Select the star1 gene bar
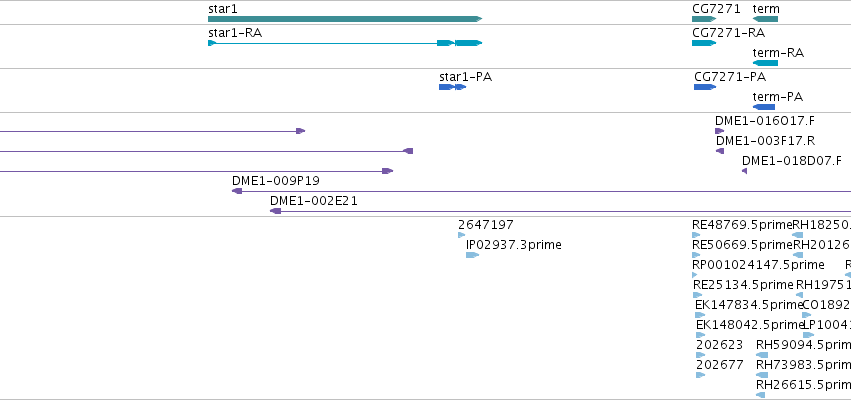This screenshot has height=400, width=851. 345,19
